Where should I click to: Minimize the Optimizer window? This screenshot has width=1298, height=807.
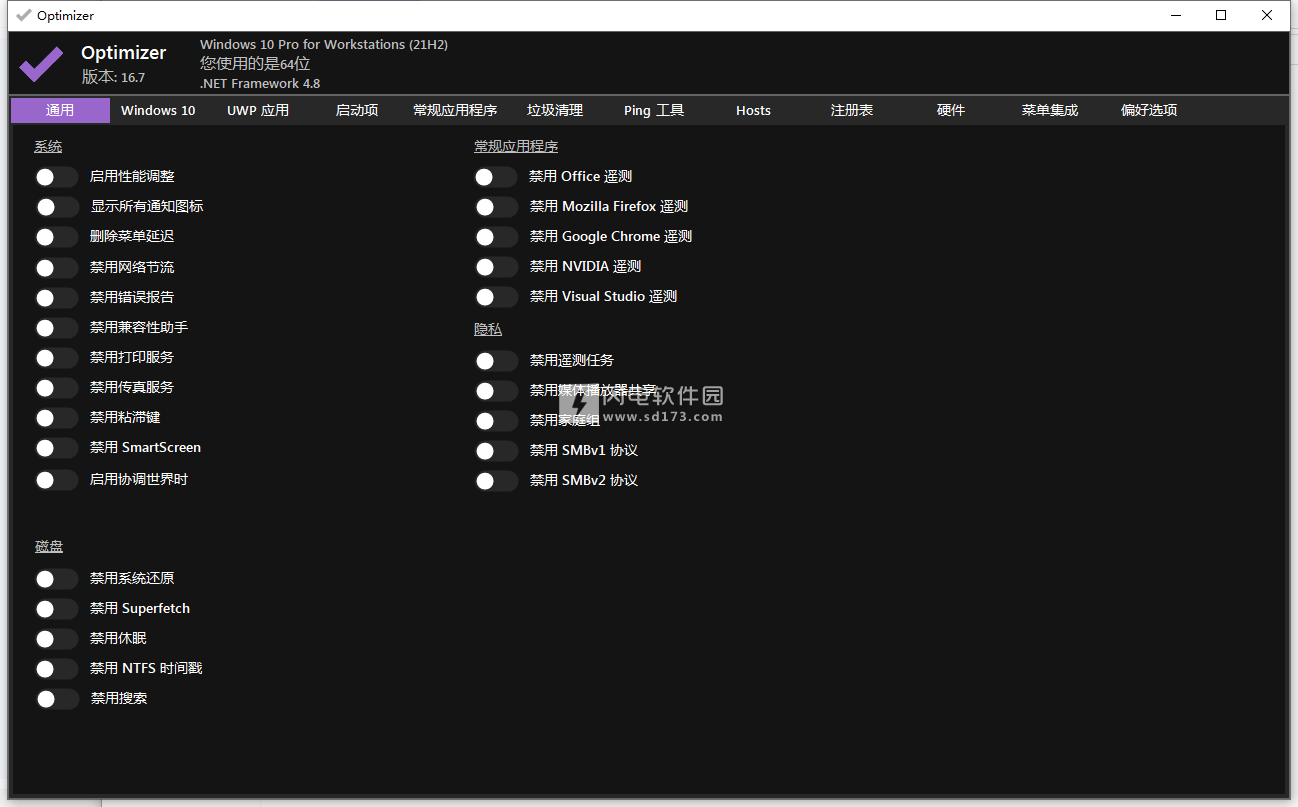point(1175,15)
